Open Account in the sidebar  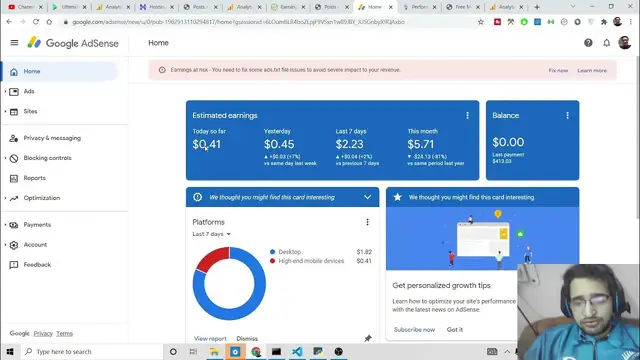click(35, 245)
